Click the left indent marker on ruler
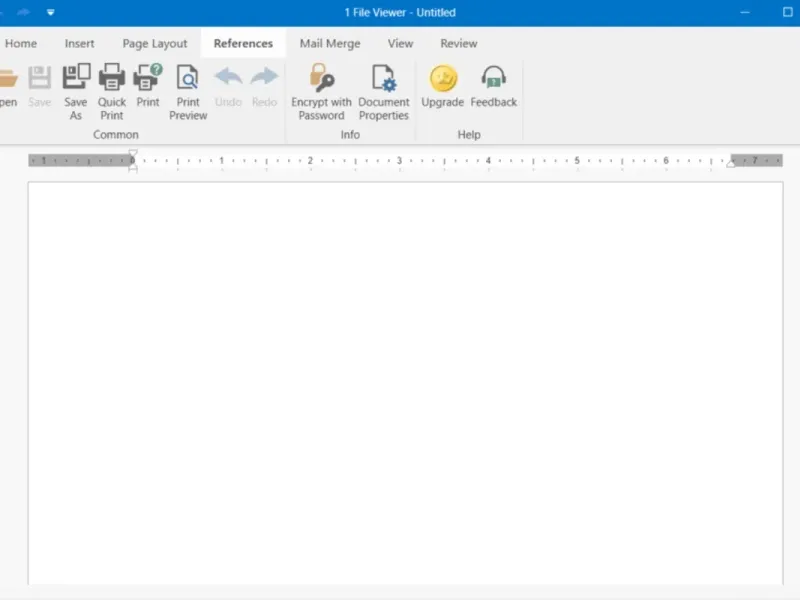 click(133, 161)
